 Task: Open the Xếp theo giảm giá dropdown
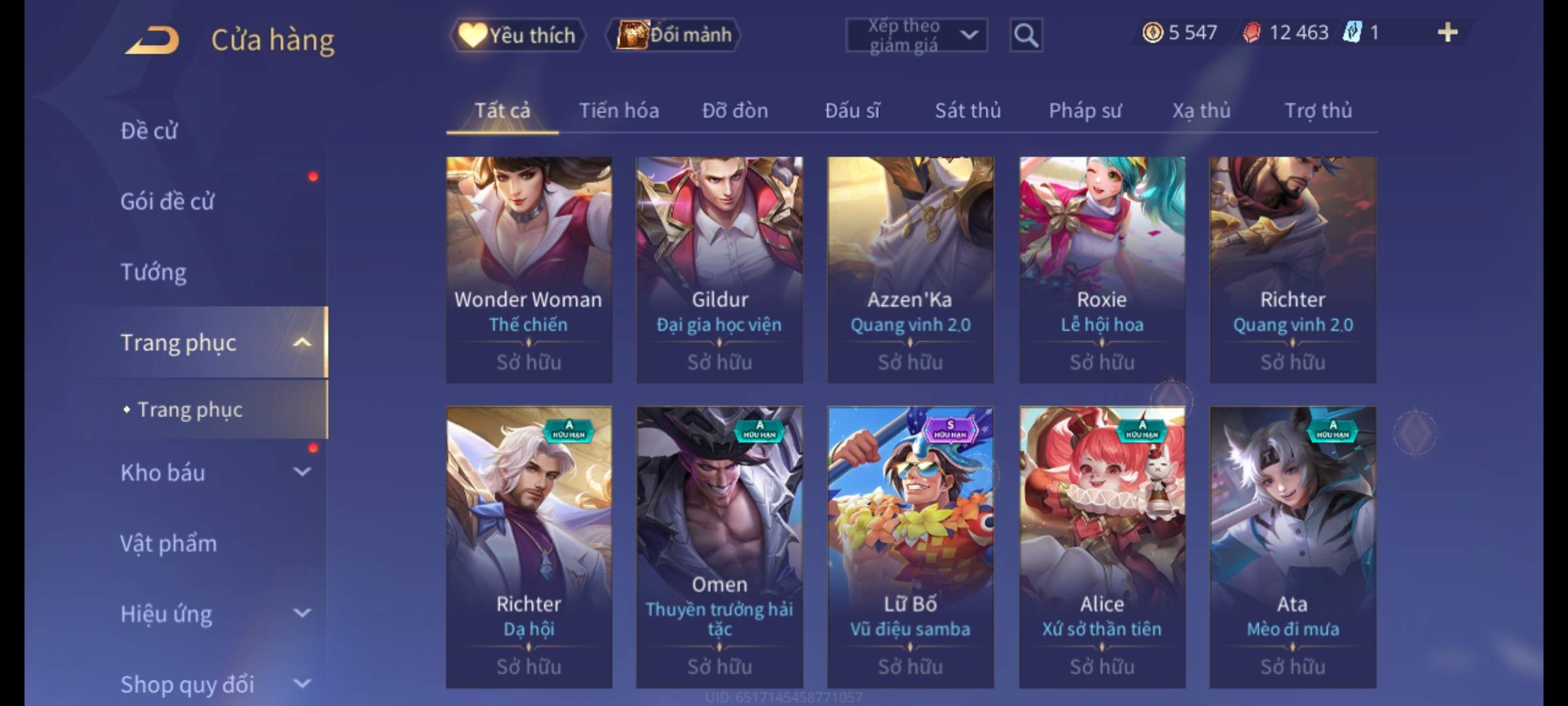tap(916, 35)
